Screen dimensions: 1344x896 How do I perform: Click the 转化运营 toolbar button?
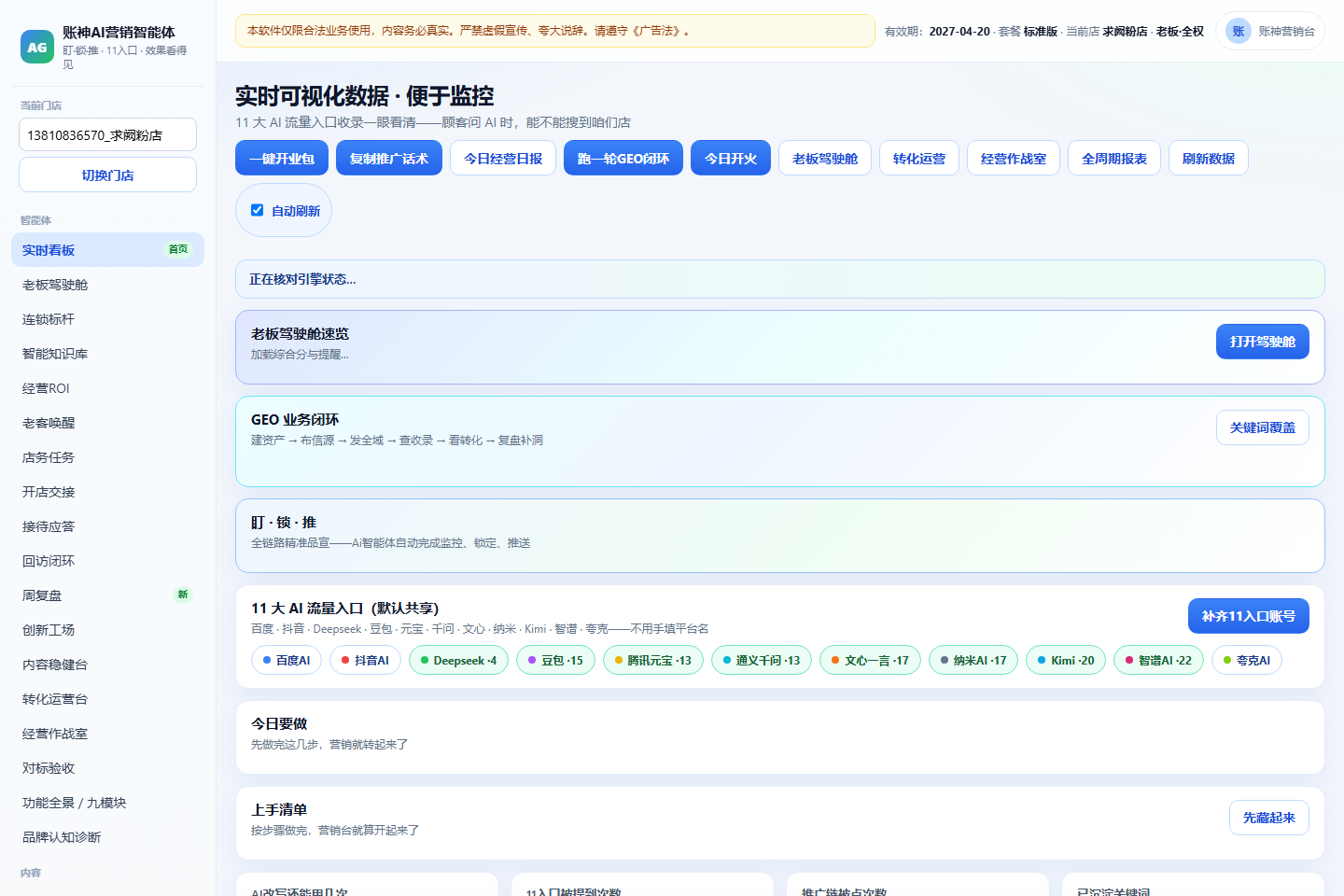tap(919, 159)
